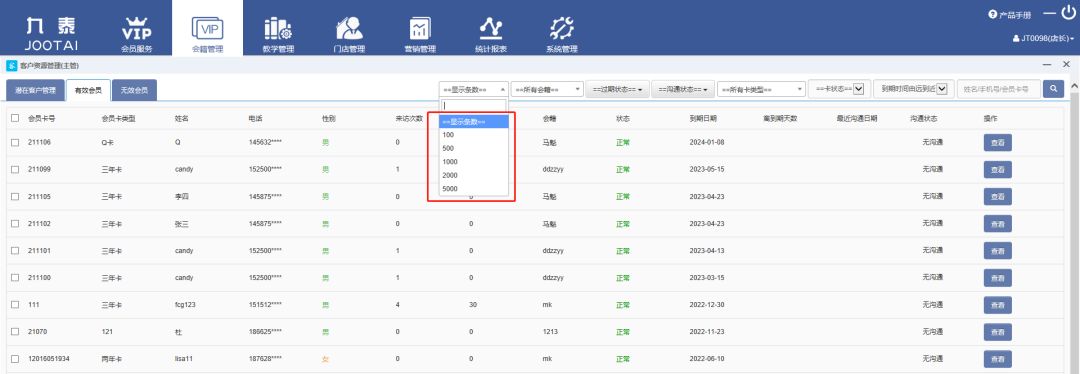Tick checkbox for member 21070

coord(15,332)
